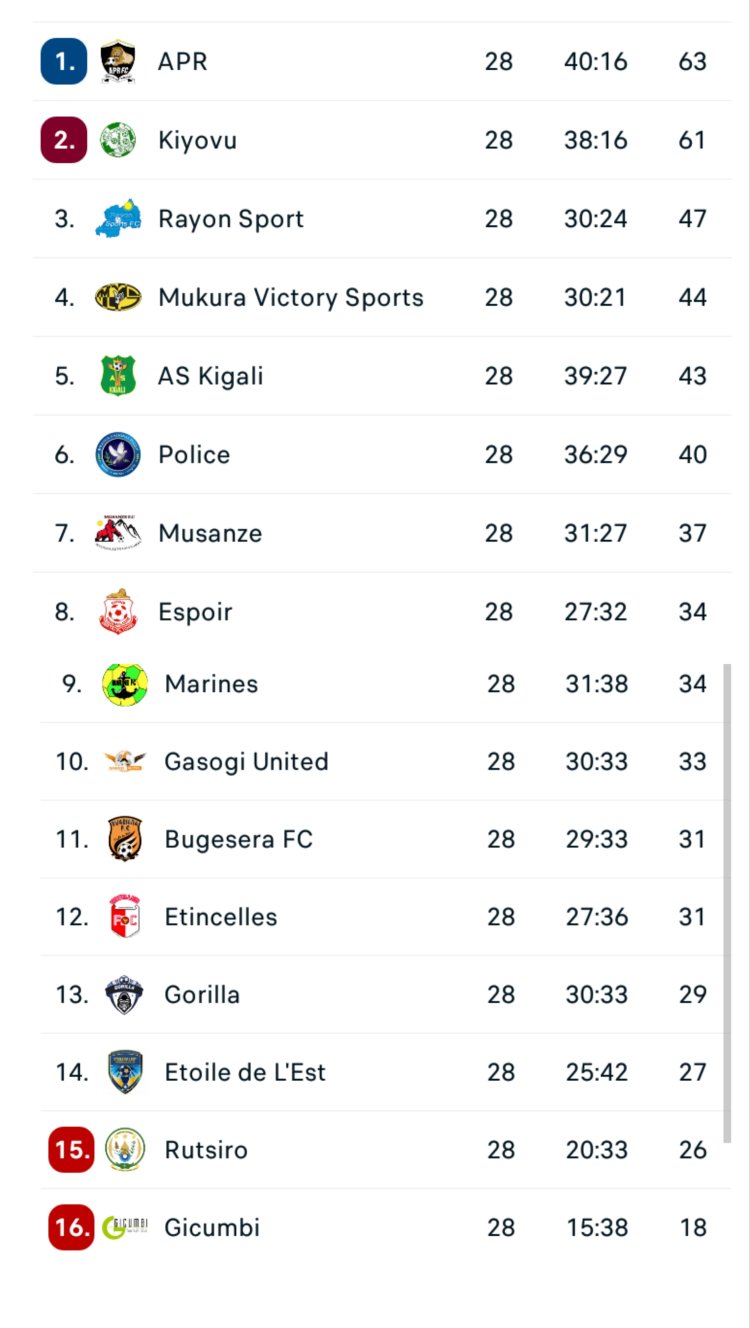Open Etoile de L'Est team page
Image resolution: width=750 pixels, height=1328 pixels.
point(245,1072)
